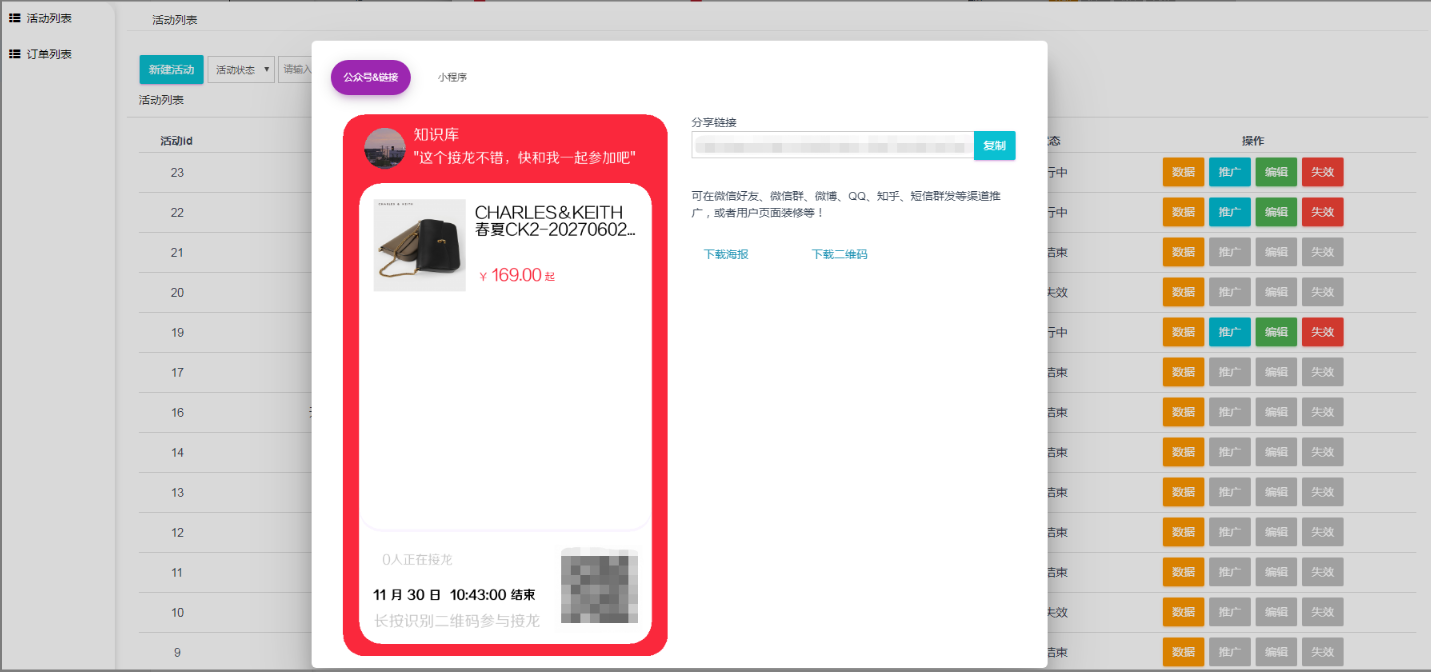The width and height of the screenshot is (1431, 672).
Task: Click the 下载海报 link
Action: click(x=726, y=254)
